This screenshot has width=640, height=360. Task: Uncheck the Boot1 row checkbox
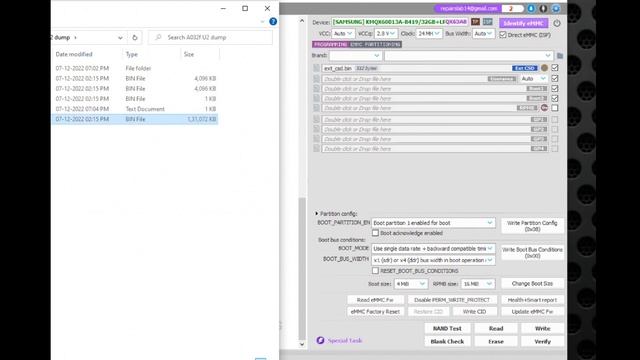pyautogui.click(x=555, y=88)
